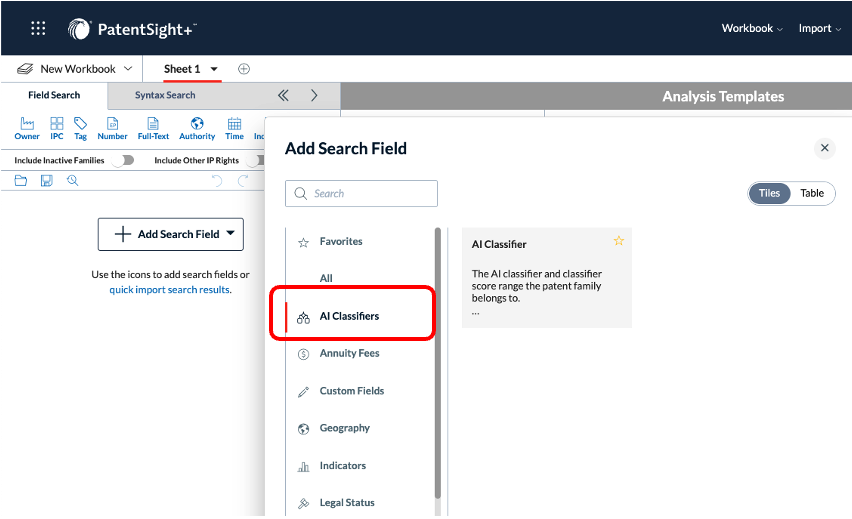Click the Analysis Templates header

(x=723, y=97)
